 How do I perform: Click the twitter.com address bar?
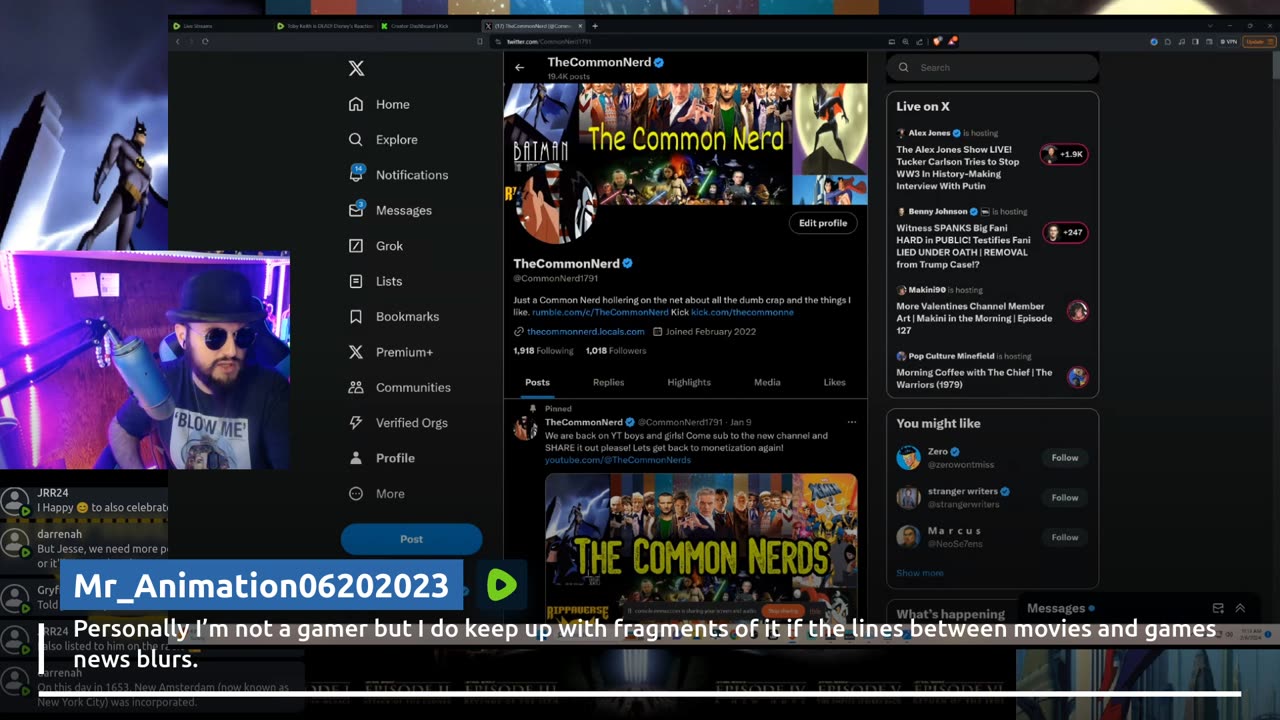point(690,41)
